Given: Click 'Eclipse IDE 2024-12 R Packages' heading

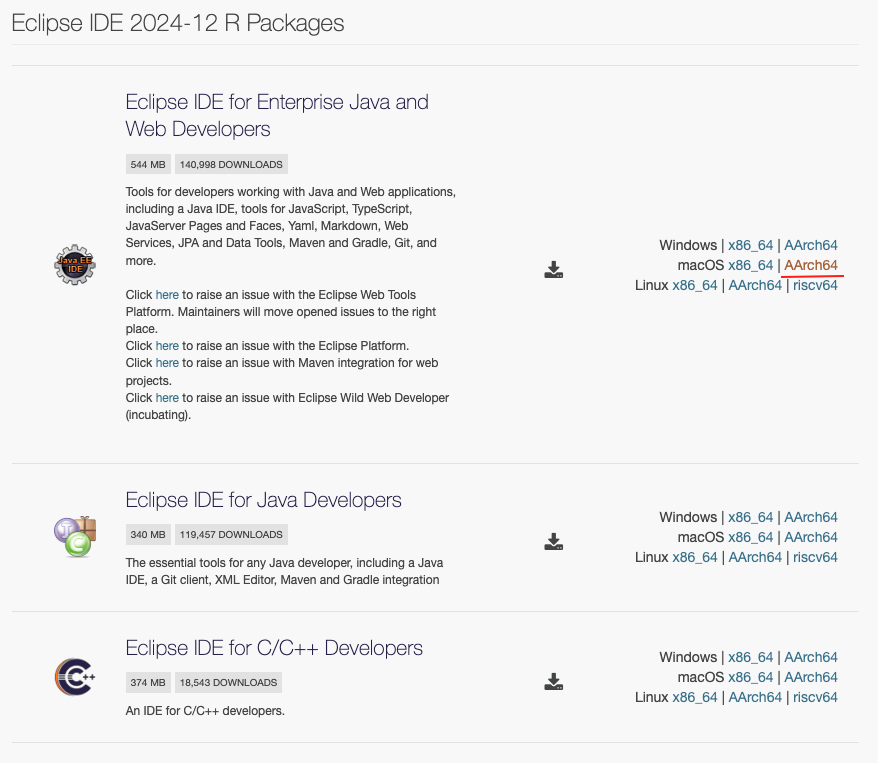Looking at the screenshot, I should coord(178,24).
